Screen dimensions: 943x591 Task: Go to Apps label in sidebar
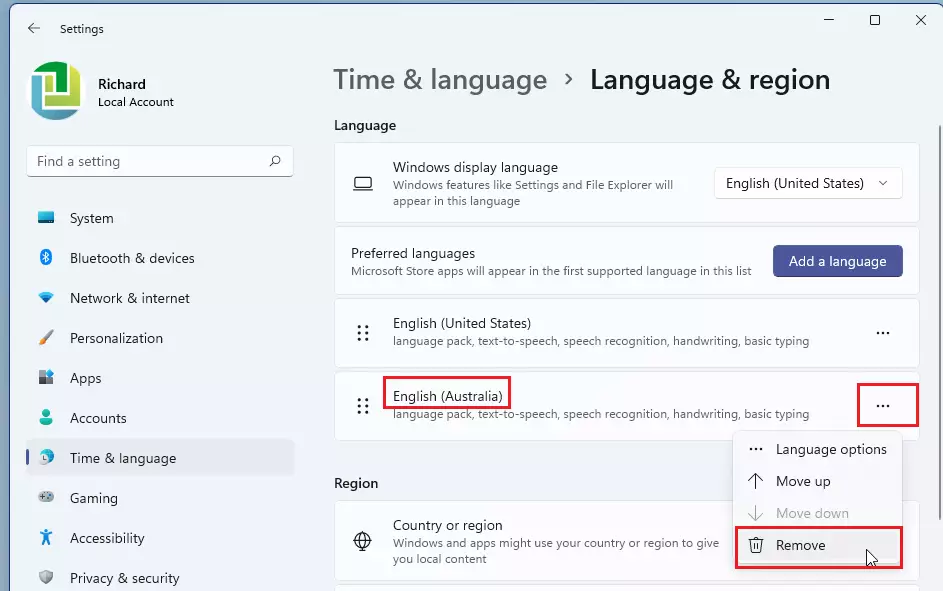(x=85, y=378)
